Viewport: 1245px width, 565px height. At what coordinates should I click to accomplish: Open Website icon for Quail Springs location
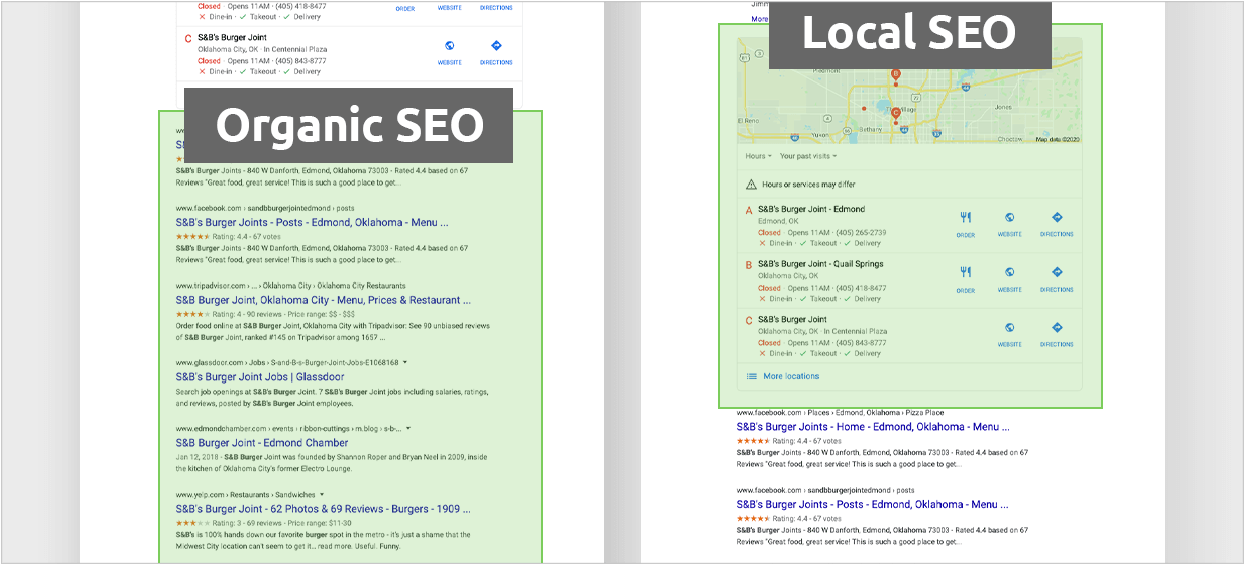(1010, 272)
